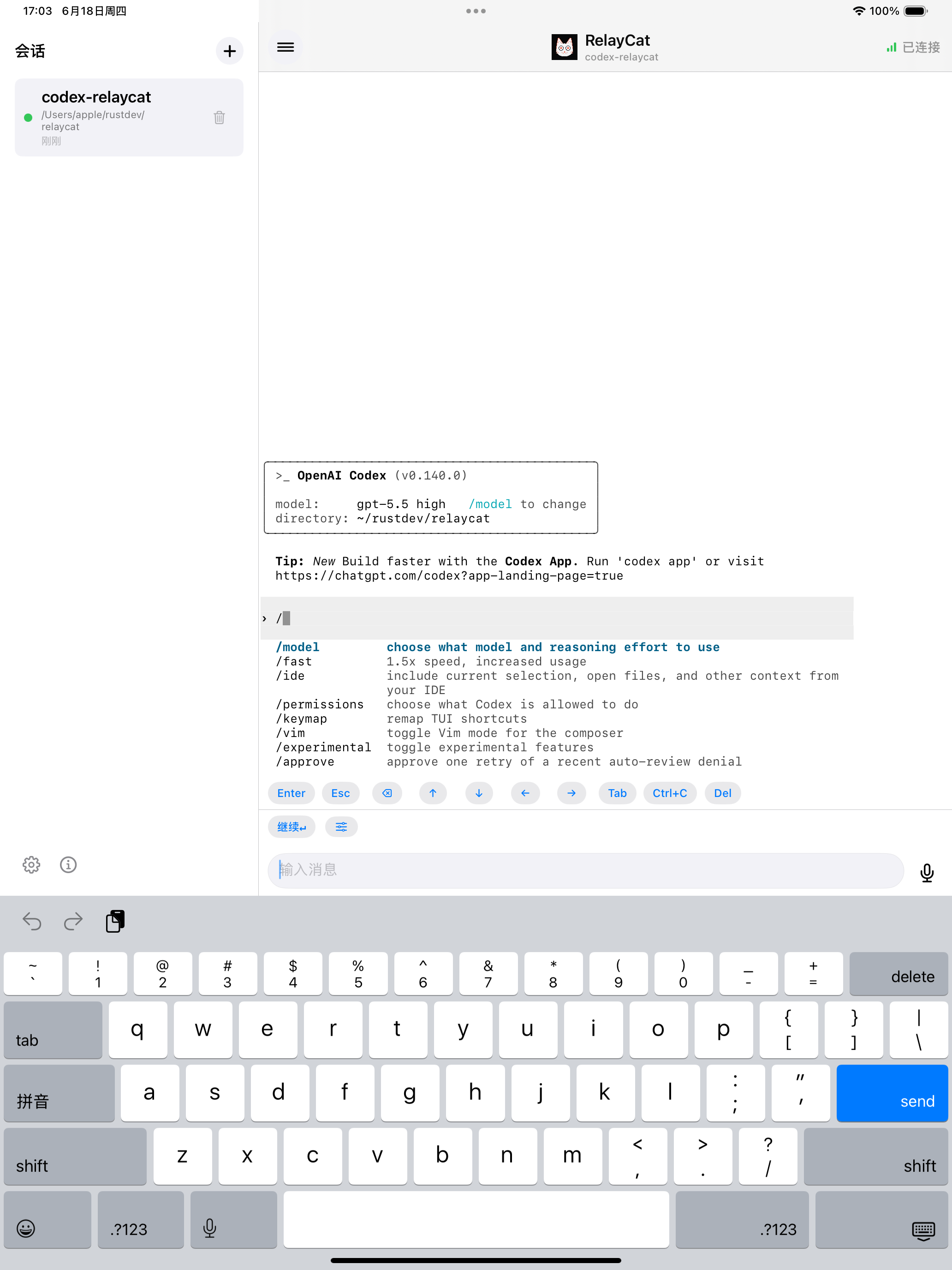Undo with the keyboard toolbar arrow
Screen dimensions: 952x1270
(x=32, y=922)
